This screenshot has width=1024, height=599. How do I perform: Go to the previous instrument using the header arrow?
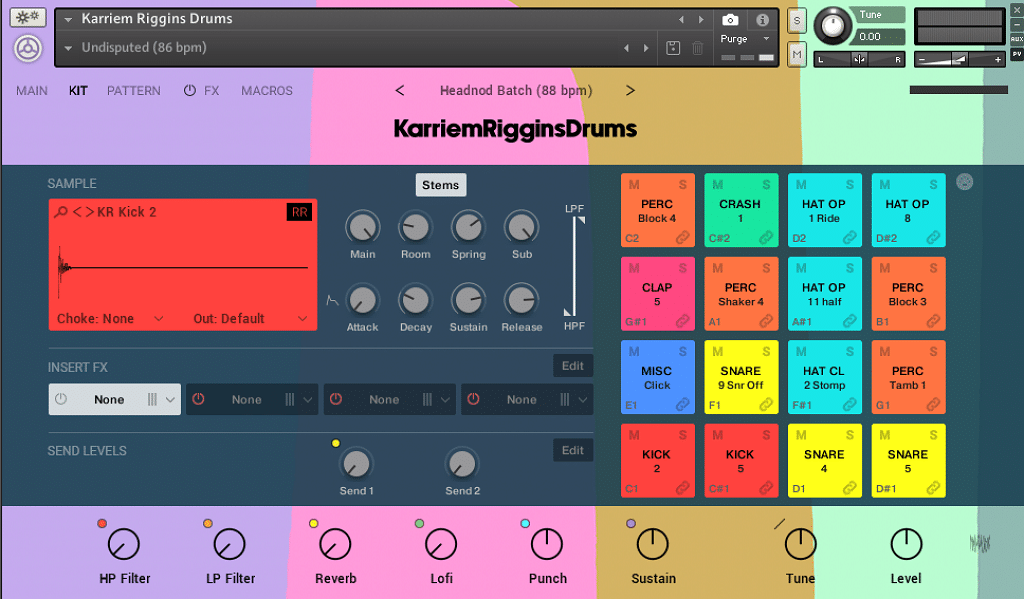tap(681, 20)
